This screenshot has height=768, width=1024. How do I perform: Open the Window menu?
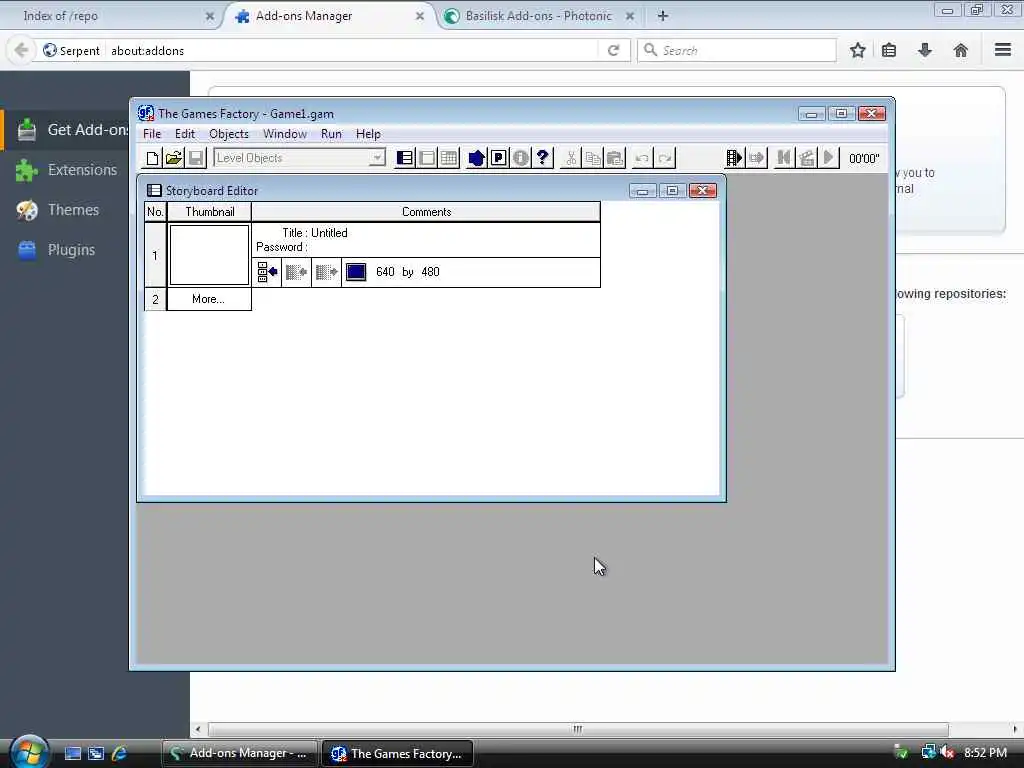pyautogui.click(x=285, y=134)
